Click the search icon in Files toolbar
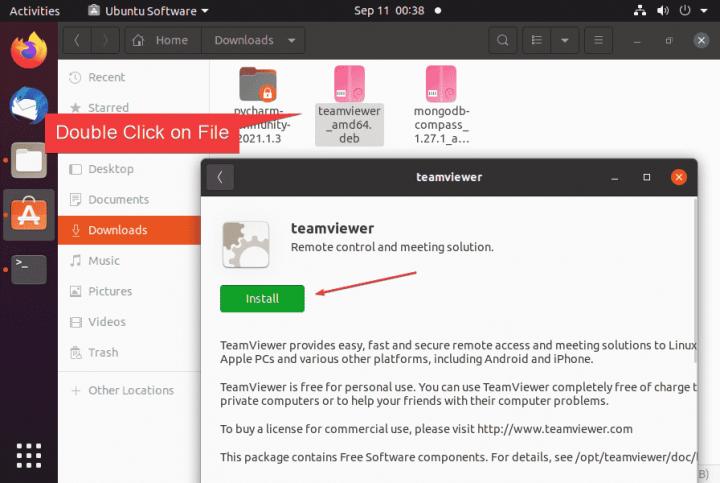Screen dimensions: 720x483 [502, 41]
